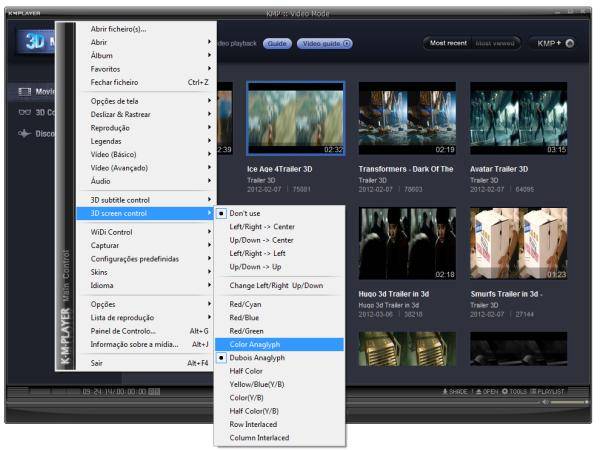This screenshot has width=600, height=450.
Task: Choose Abrir ficheiro(s)... menu entry
Action: click(147, 29)
